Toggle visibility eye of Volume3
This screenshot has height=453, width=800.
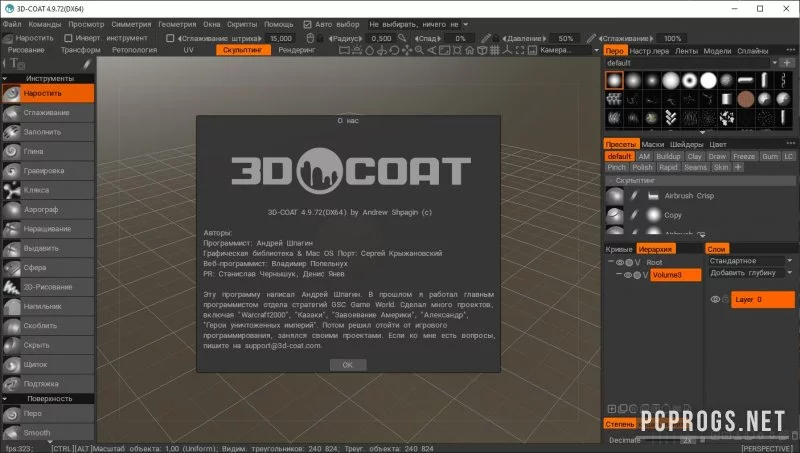pos(628,275)
